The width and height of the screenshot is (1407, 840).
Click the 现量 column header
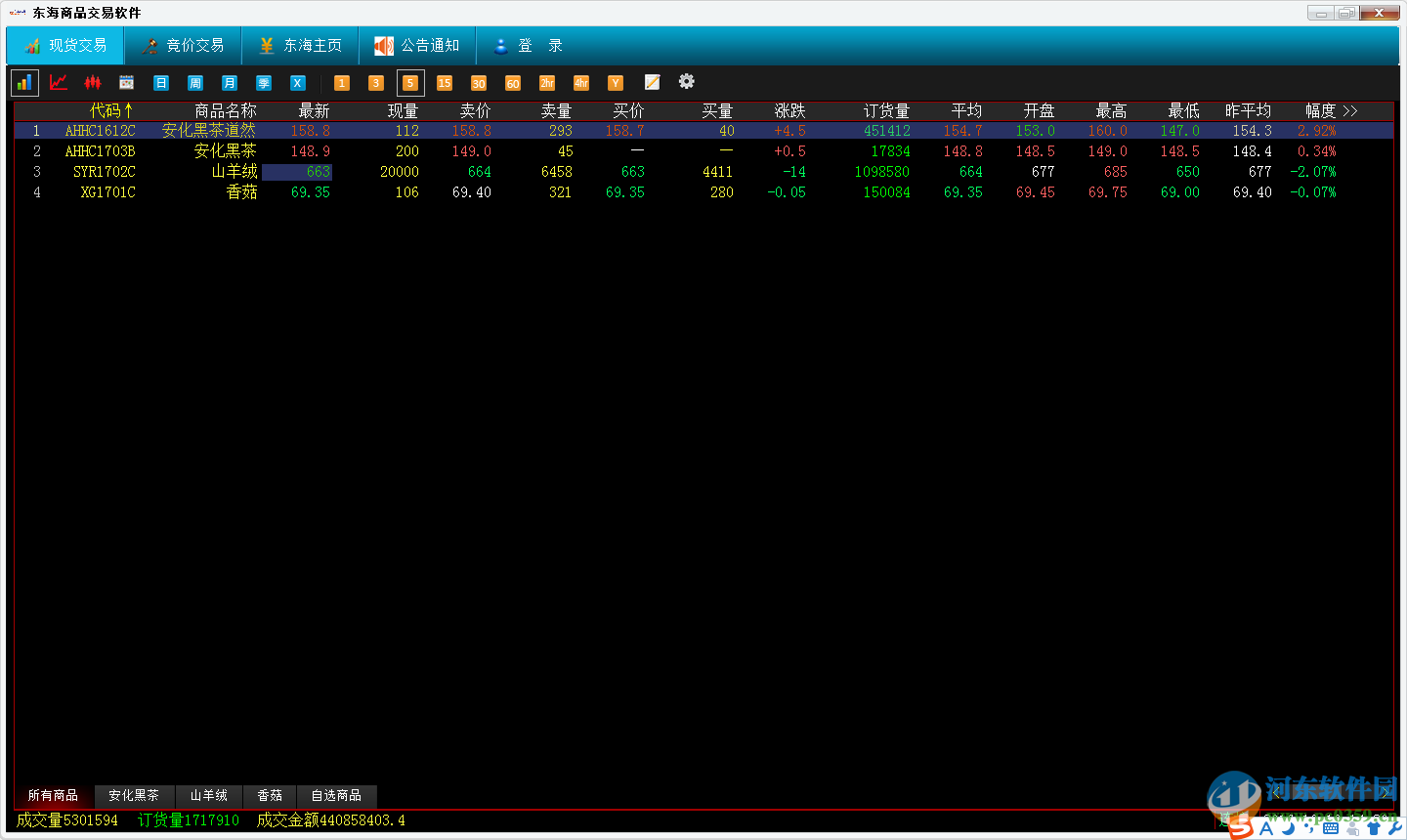(403, 111)
